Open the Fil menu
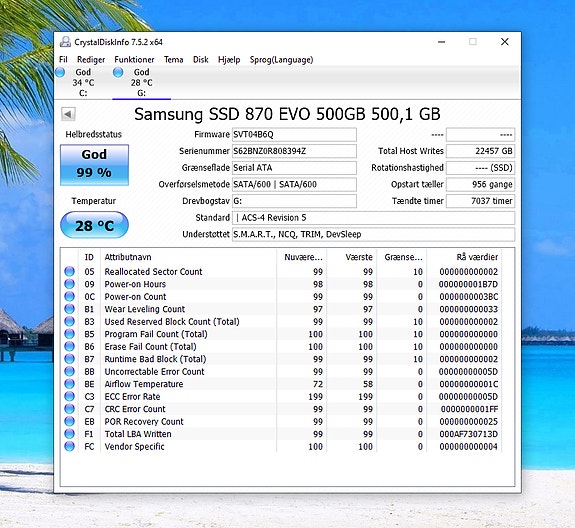The image size is (575, 528). click(x=63, y=59)
